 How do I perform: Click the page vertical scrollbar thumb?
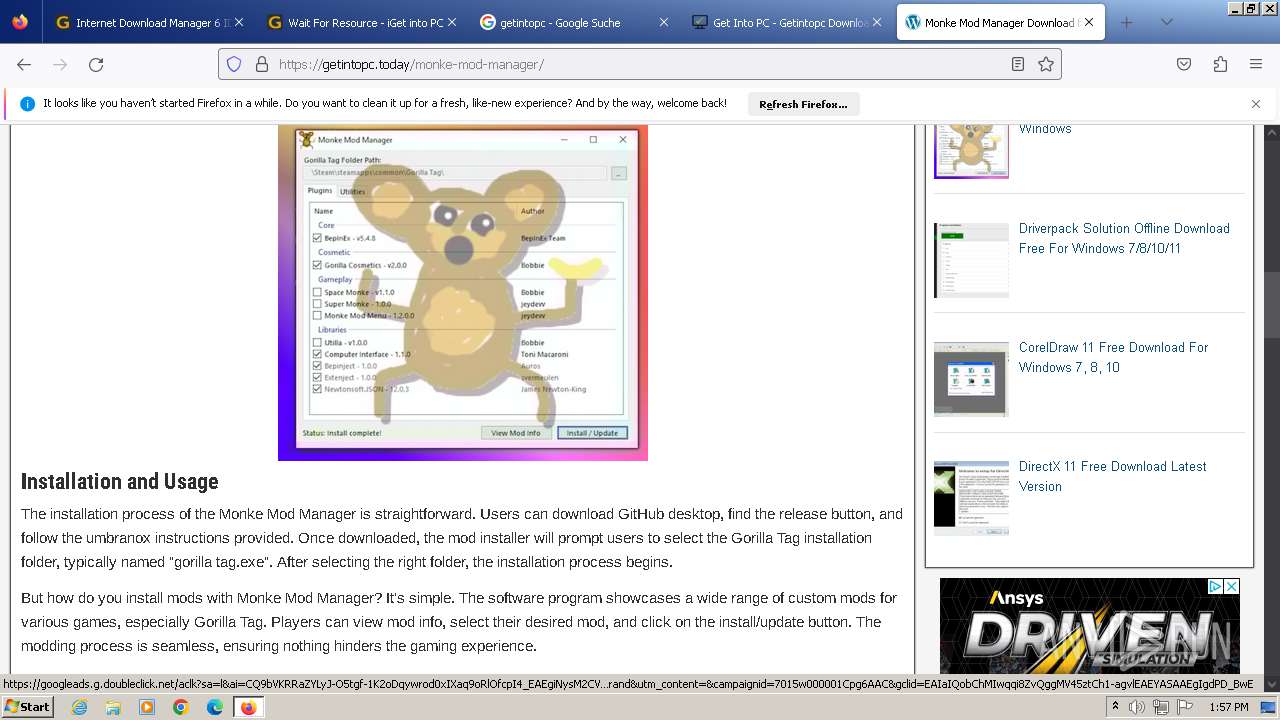(1272, 303)
